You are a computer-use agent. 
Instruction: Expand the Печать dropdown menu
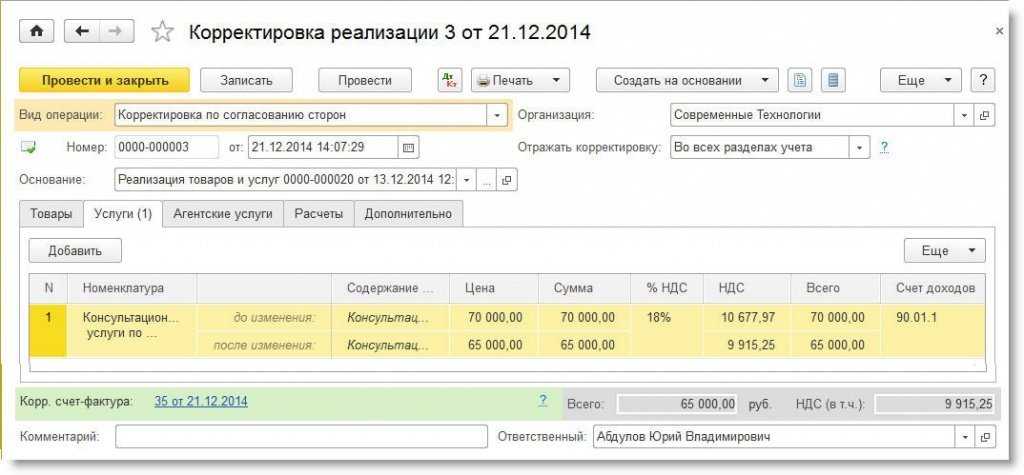[519, 81]
